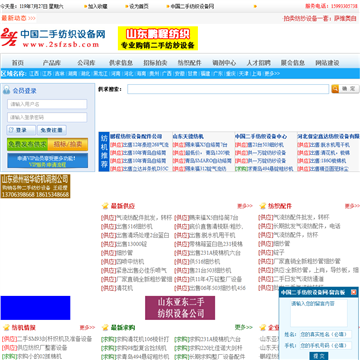
Task: Click the 最新动态 >>> news label
Action: 18,18
